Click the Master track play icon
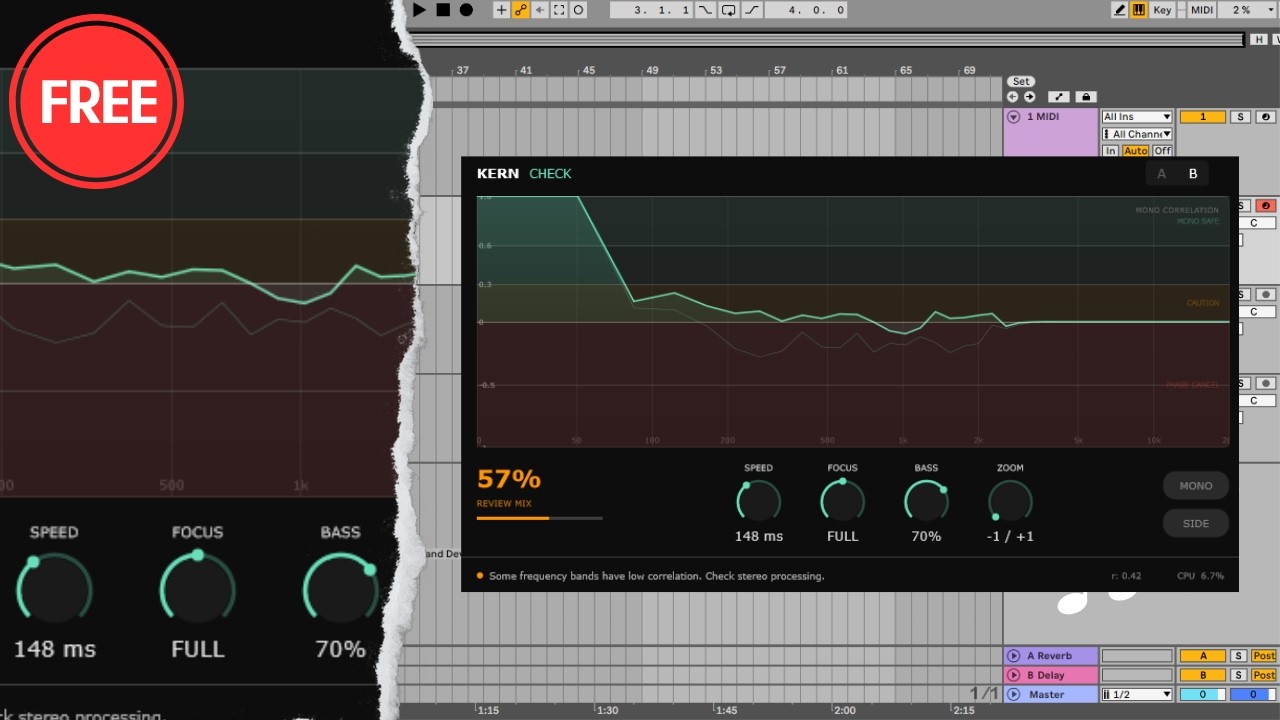 point(1013,694)
